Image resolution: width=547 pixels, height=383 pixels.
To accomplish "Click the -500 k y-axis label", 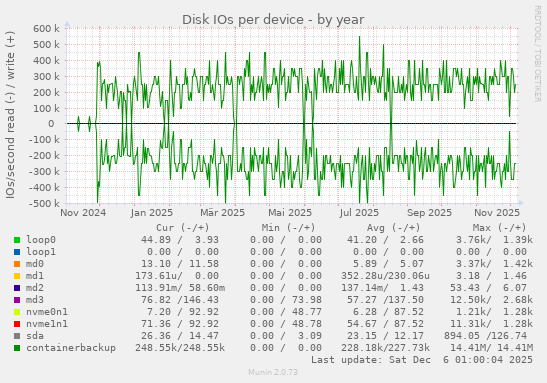I will point(44,204).
